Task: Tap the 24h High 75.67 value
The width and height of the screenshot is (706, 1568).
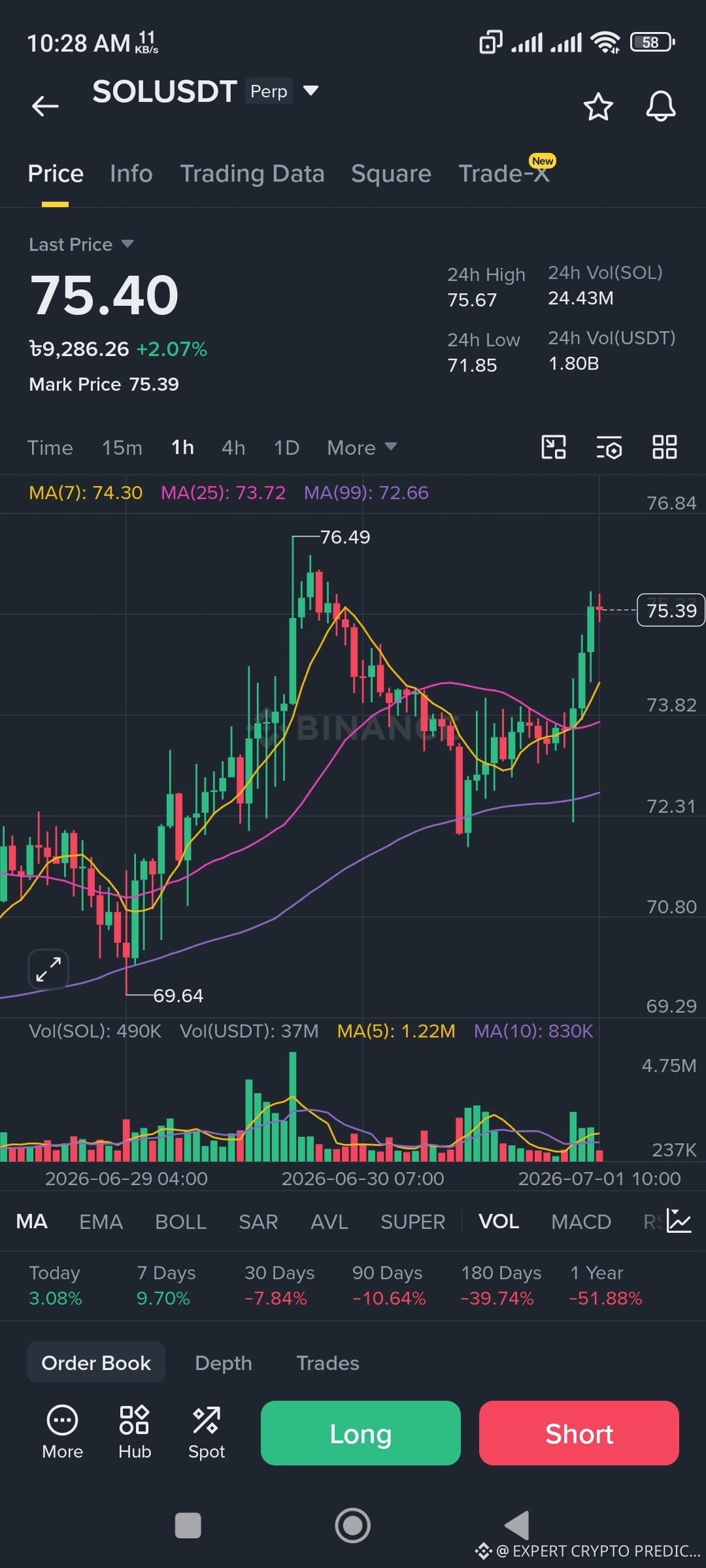Action: coord(472,300)
